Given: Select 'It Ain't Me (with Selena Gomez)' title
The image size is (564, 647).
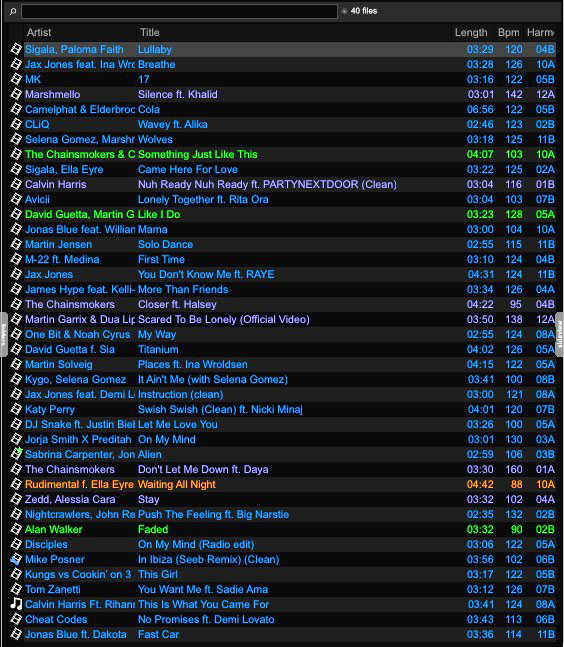Looking at the screenshot, I should pos(212,379).
